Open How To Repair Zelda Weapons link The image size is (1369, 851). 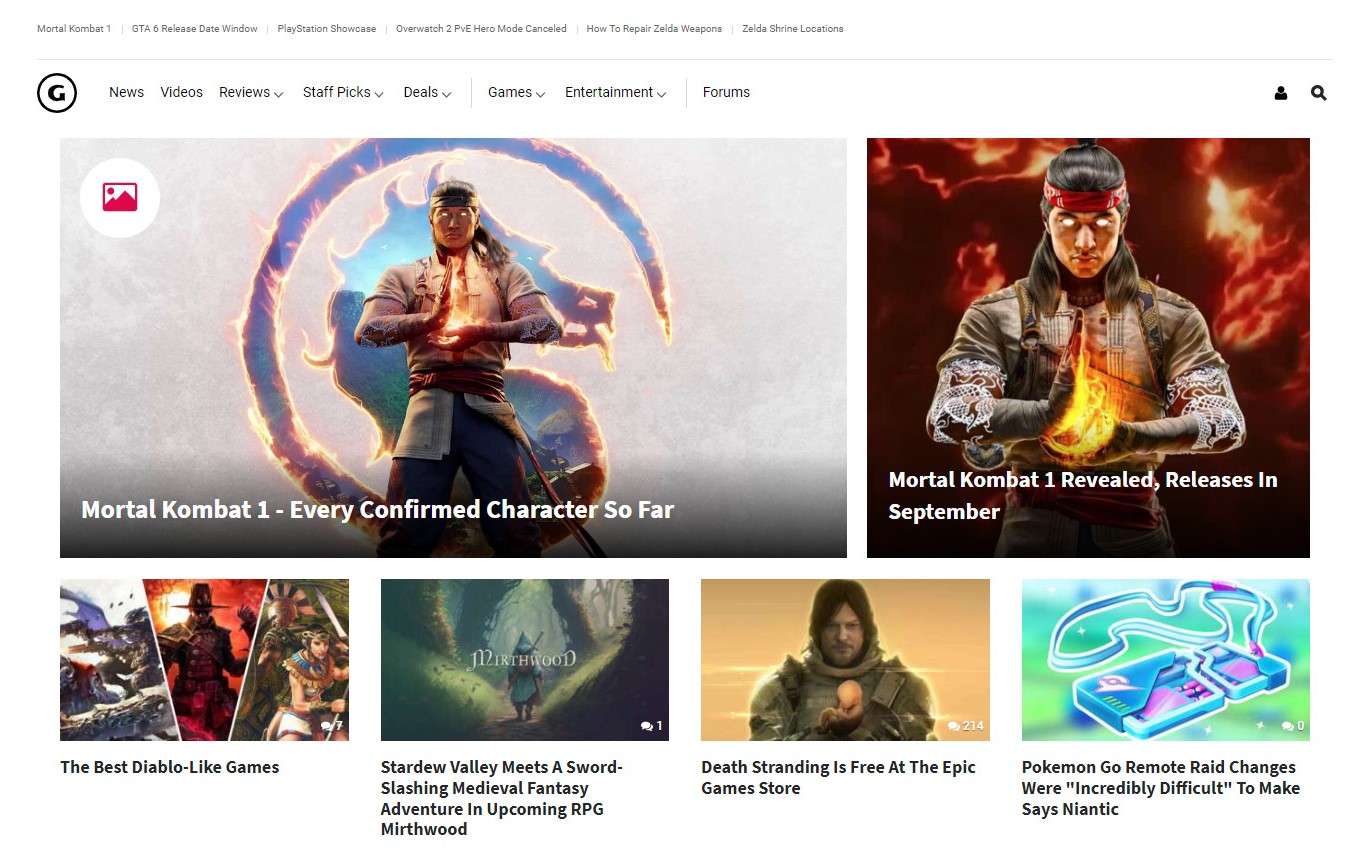[x=654, y=29]
